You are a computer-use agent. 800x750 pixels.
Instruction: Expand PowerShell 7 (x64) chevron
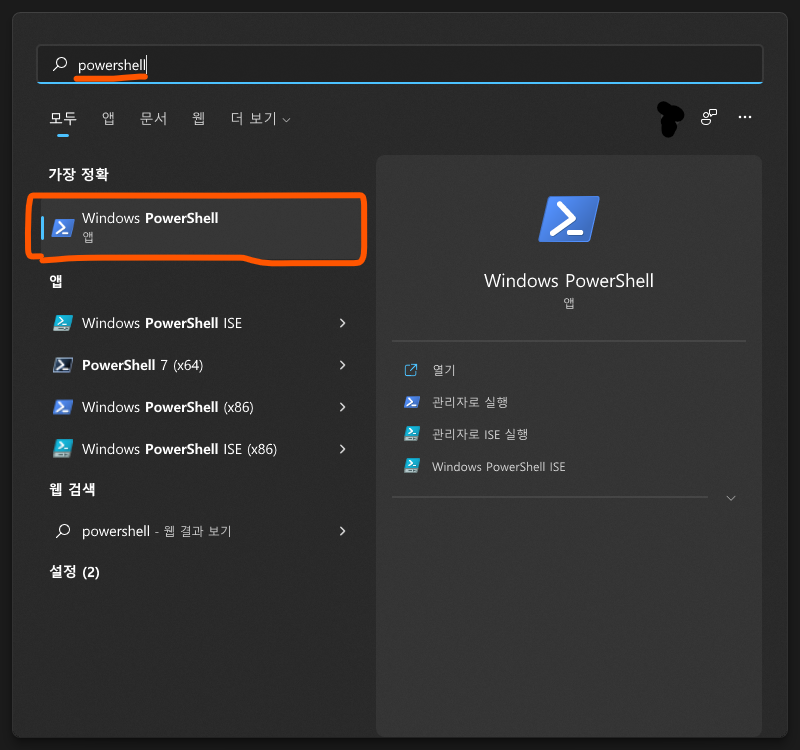[x=342, y=365]
